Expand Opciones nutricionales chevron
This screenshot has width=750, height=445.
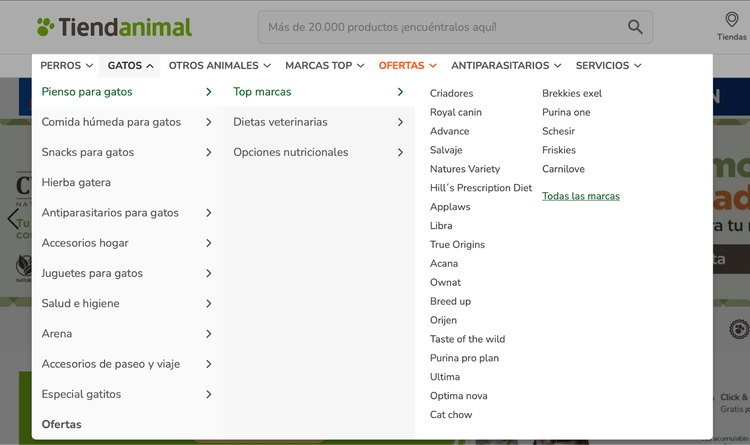[400, 152]
